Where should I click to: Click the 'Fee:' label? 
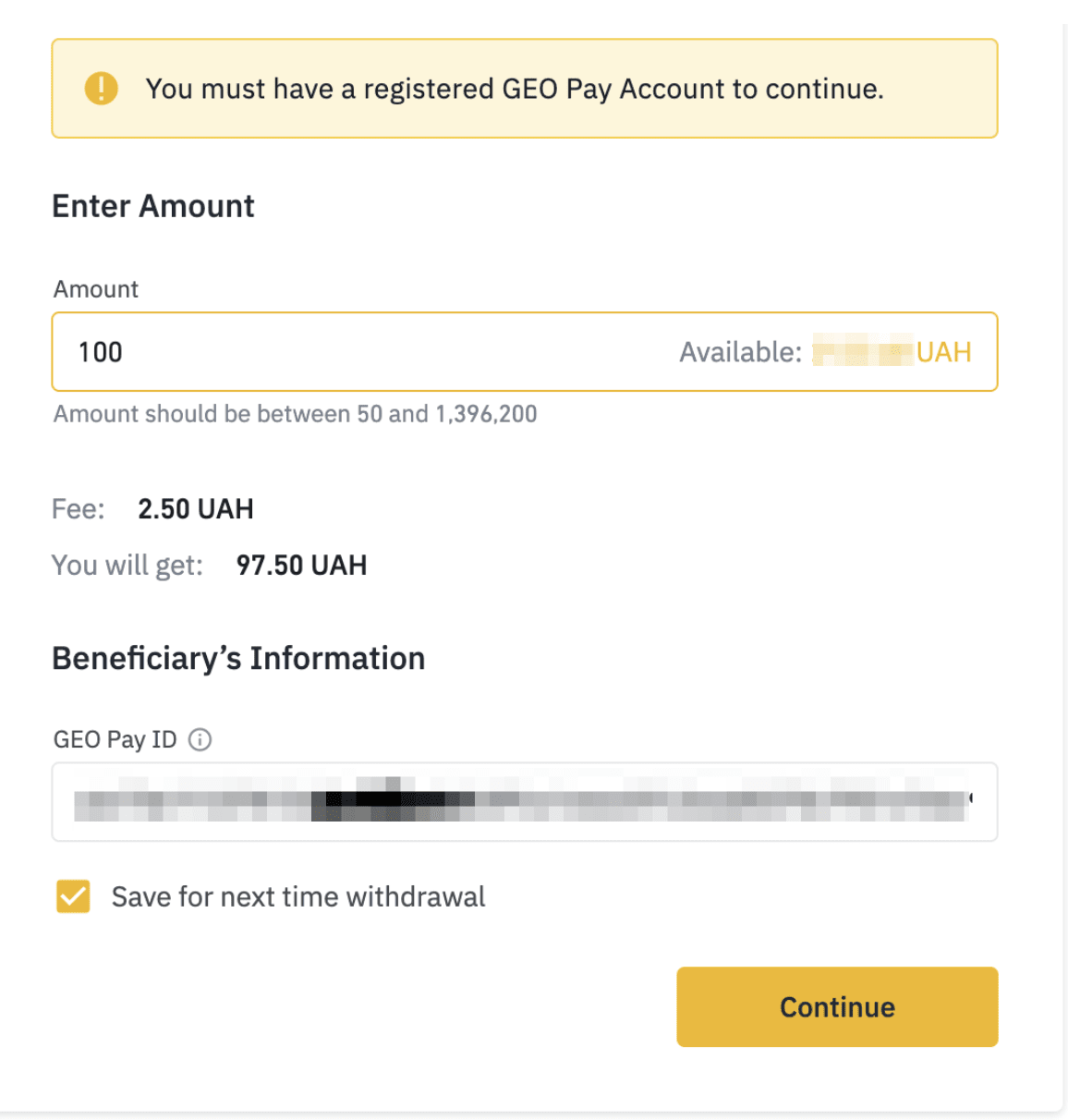click(79, 509)
